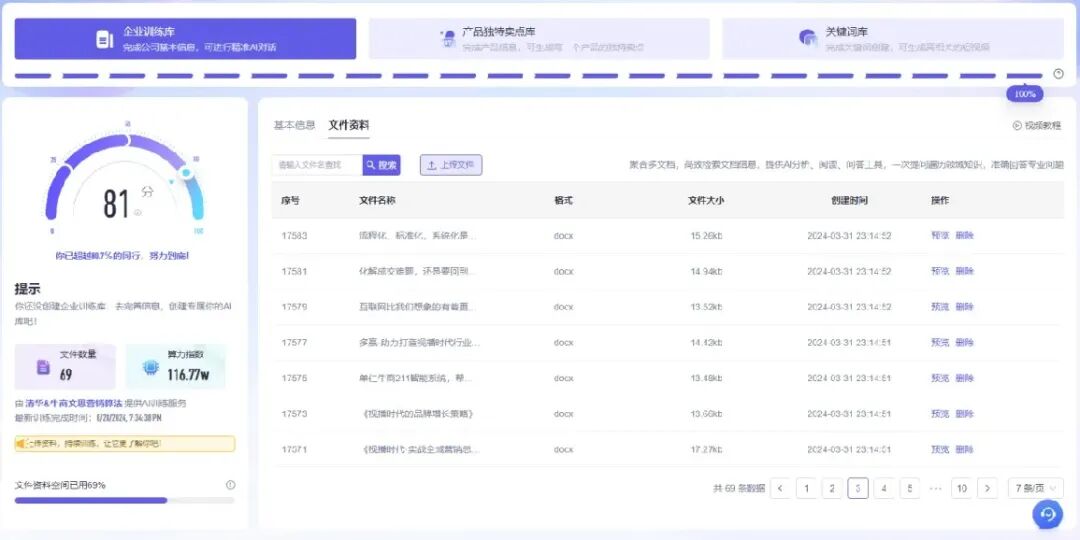Select the 产品独特卖点库 card
Screen dimensions: 1080x540
click(x=539, y=39)
